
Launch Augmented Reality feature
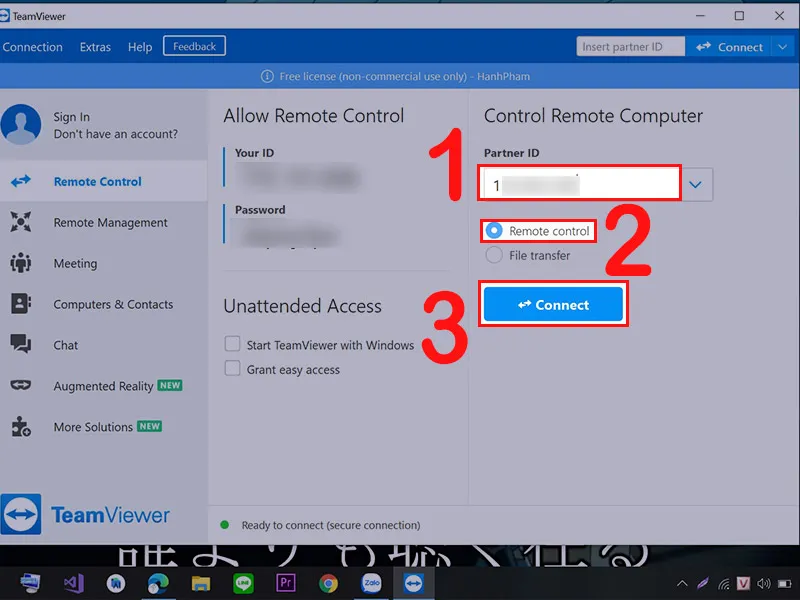[x=105, y=386]
